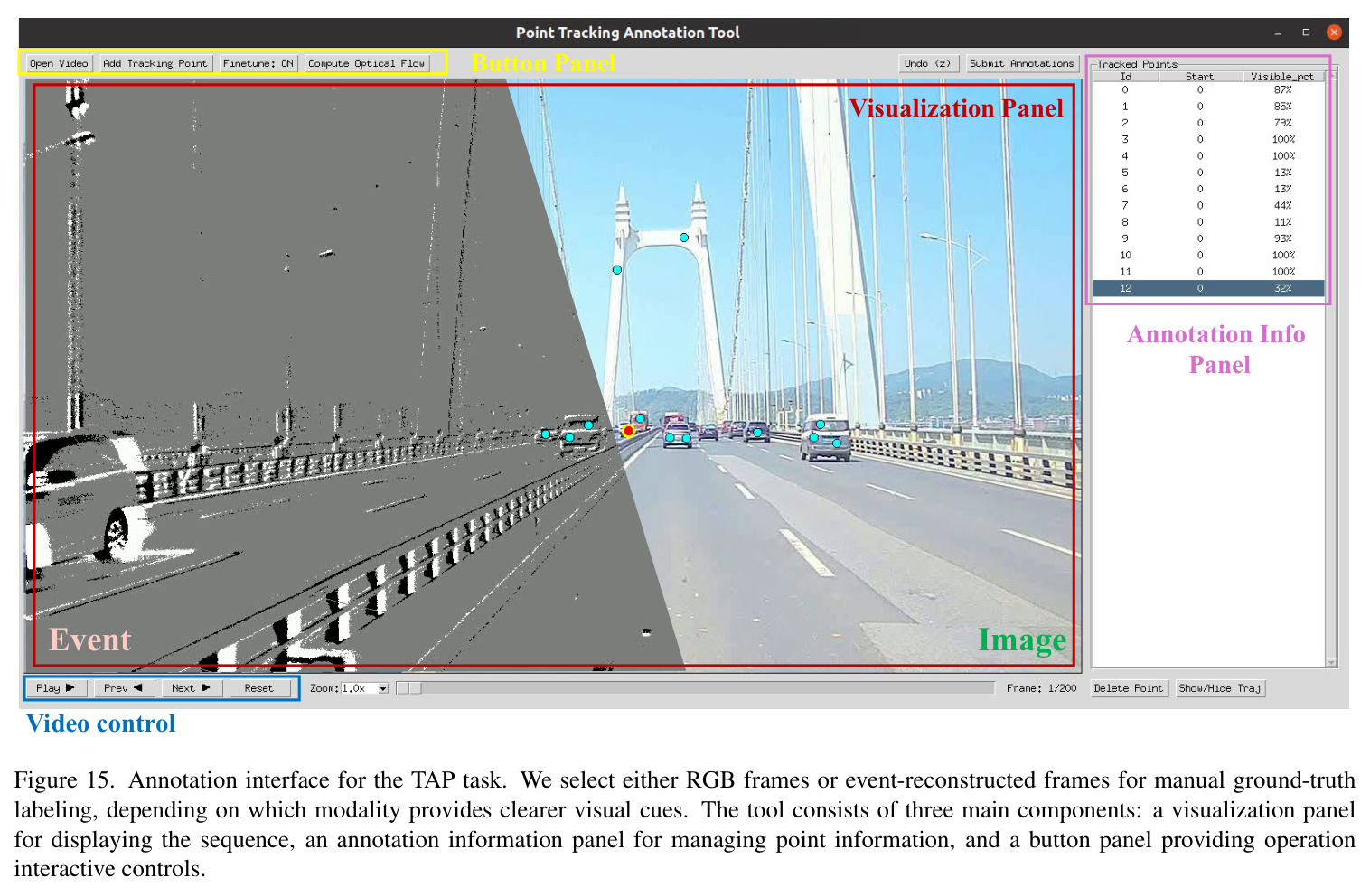Select tracked point row with Id 12

[x=1208, y=288]
